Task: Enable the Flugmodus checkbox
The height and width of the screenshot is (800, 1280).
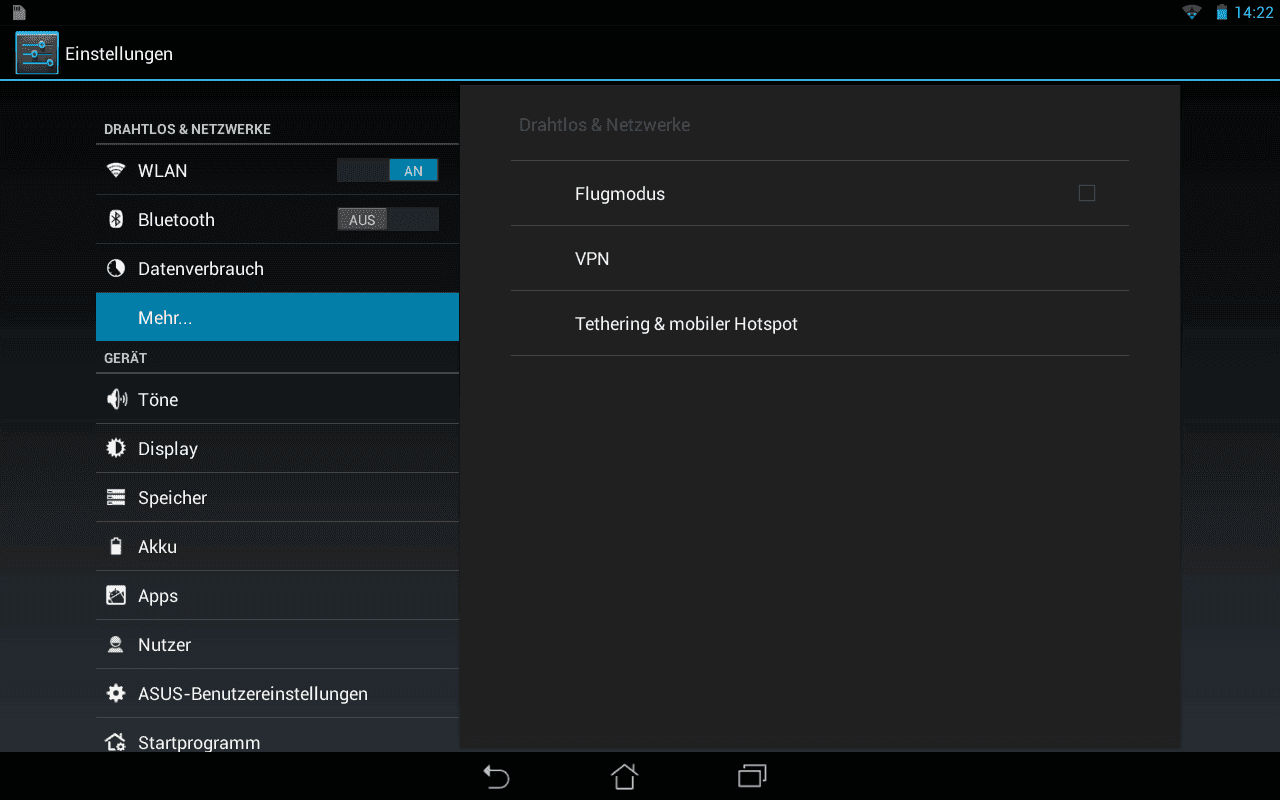Action: coord(1087,193)
